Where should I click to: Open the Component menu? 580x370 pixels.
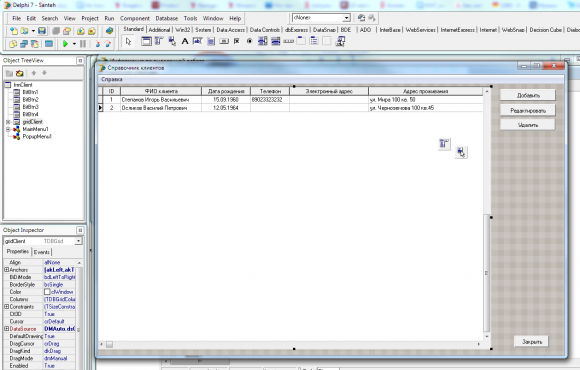(135, 18)
